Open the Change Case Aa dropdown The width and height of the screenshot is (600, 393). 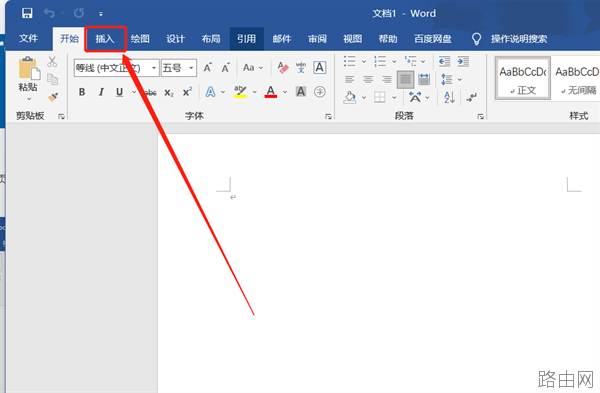(x=253, y=68)
